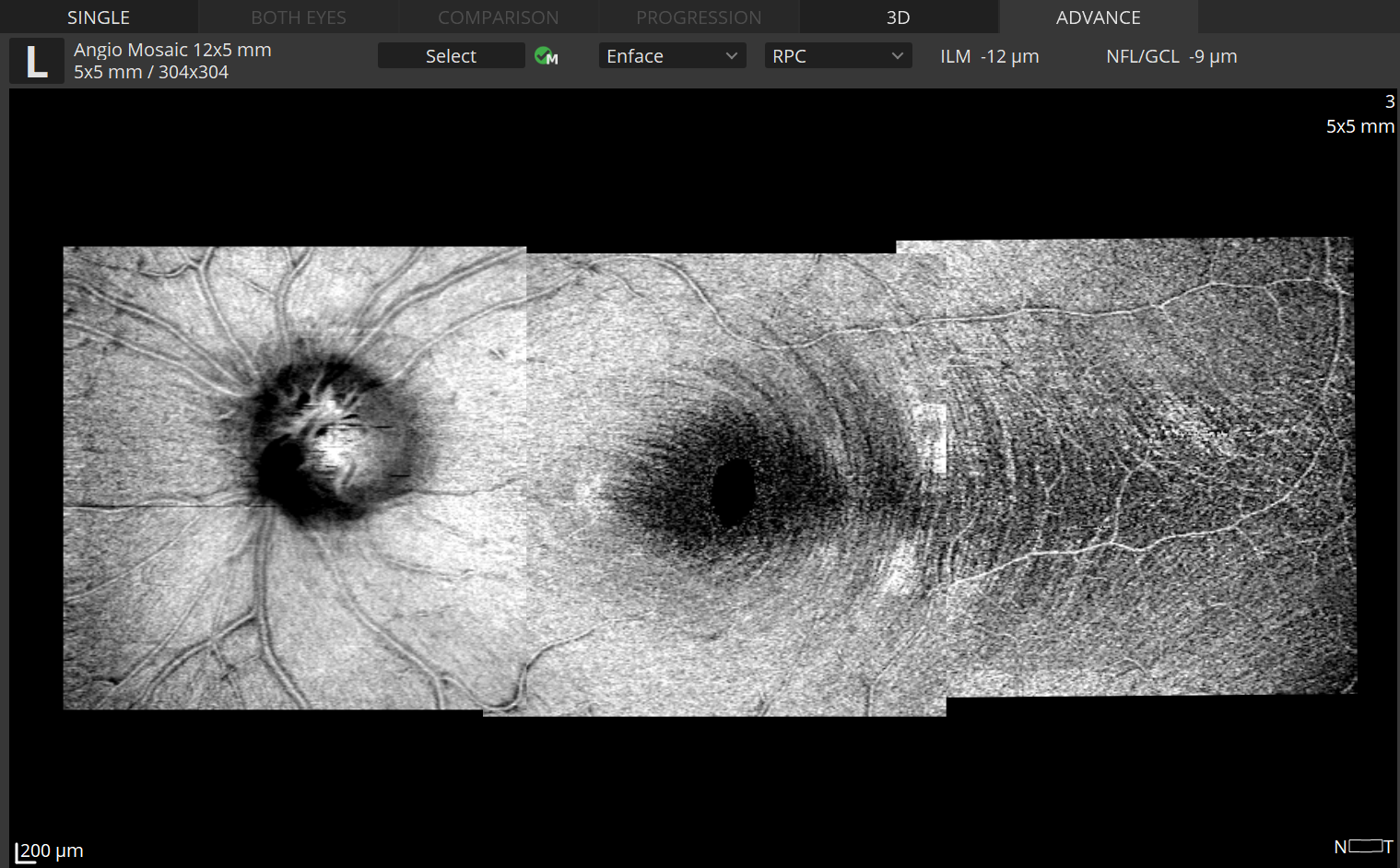Go to the ADVANCE tab
Viewport: 1400px width, 868px height.
[1098, 18]
